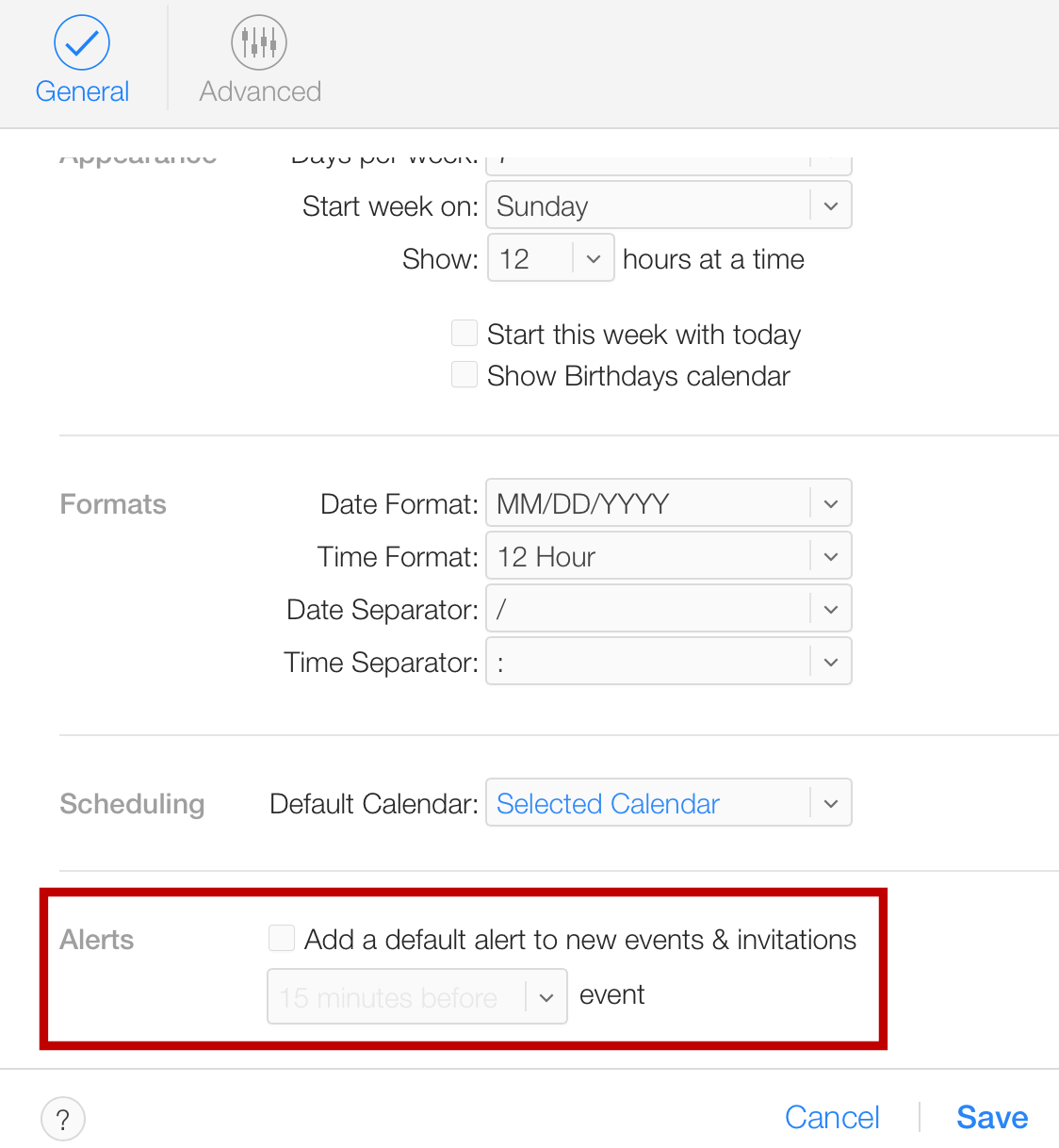Enable default alert for new events
The width and height of the screenshot is (1059, 1148).
tap(282, 938)
